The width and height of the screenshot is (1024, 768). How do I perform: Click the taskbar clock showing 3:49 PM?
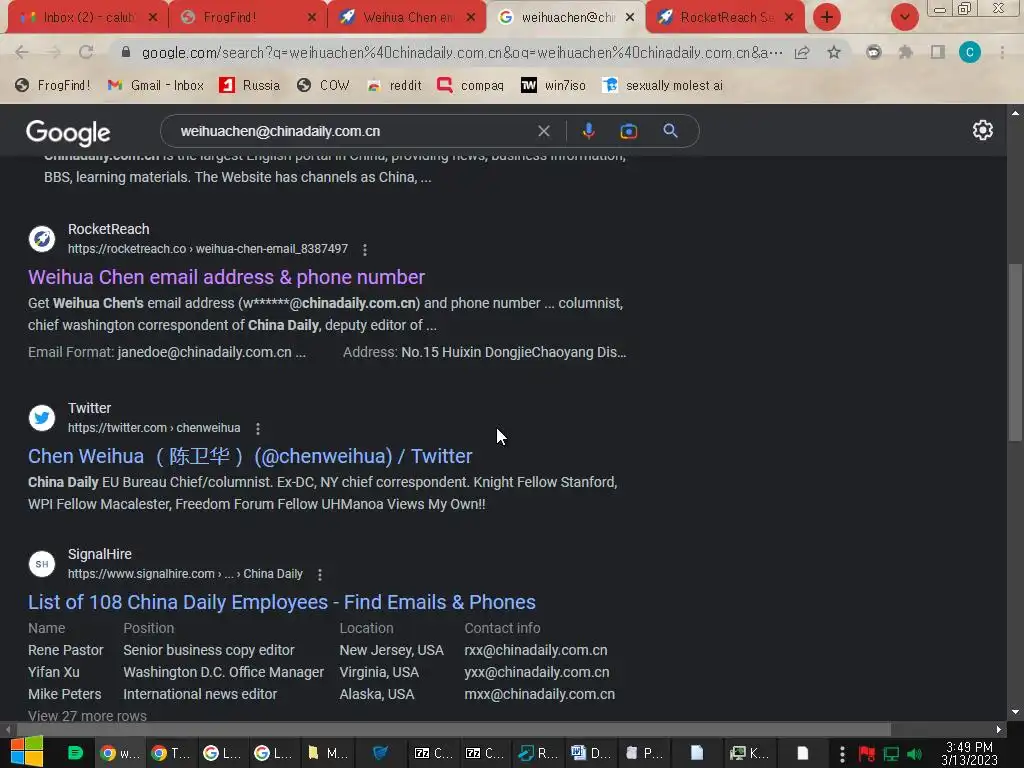pyautogui.click(x=969, y=753)
